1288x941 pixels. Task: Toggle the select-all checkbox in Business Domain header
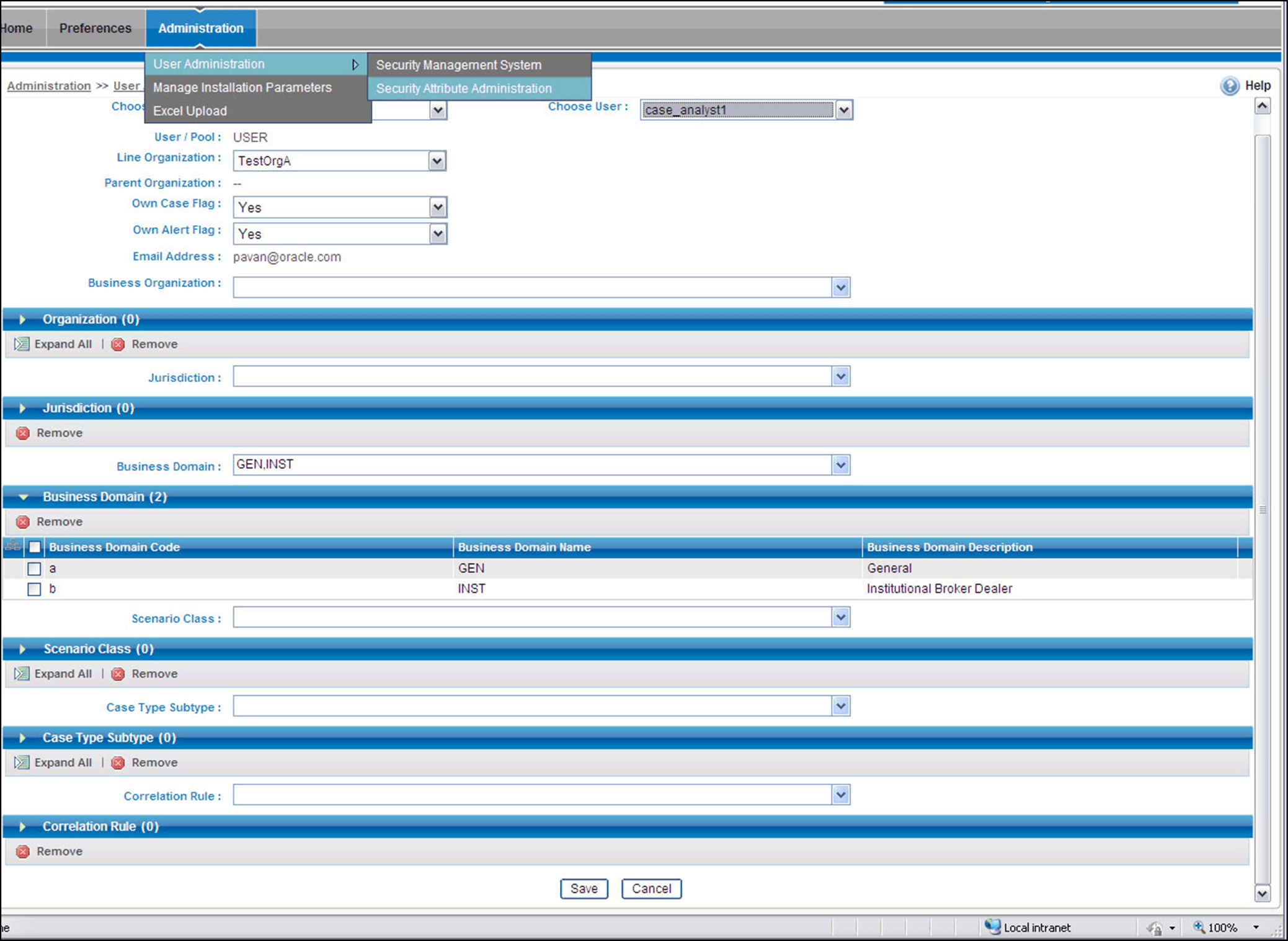pos(35,547)
